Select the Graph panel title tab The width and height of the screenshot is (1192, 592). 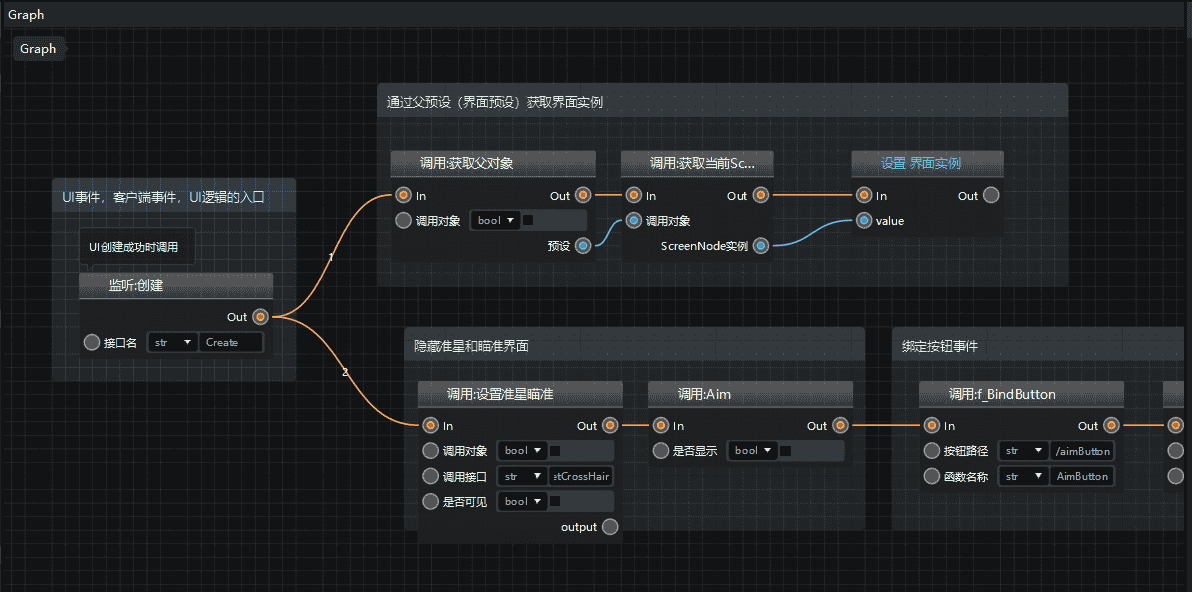pyautogui.click(x=26, y=15)
